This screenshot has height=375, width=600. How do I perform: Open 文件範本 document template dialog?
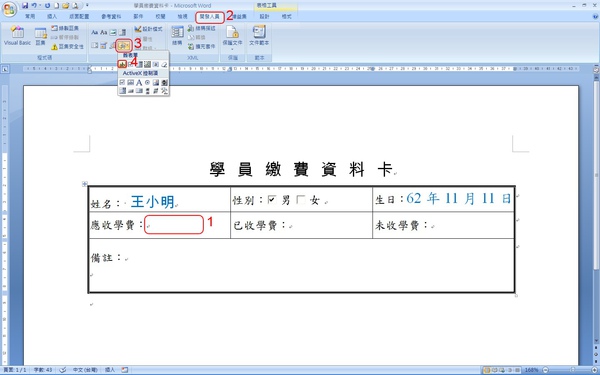tap(259, 37)
